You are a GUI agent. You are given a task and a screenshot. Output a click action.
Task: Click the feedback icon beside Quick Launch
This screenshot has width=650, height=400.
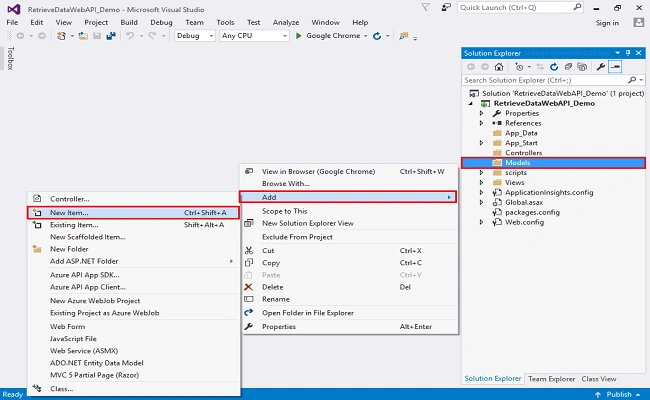pyautogui.click(x=446, y=7)
